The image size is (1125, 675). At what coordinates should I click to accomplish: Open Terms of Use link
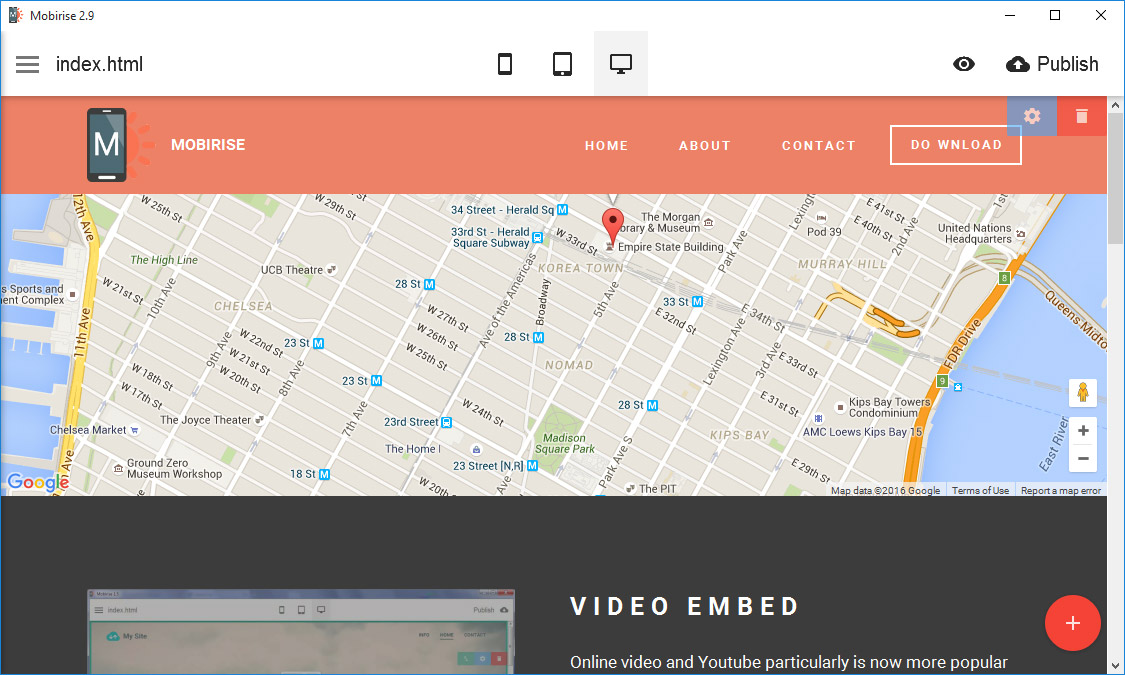(x=980, y=491)
